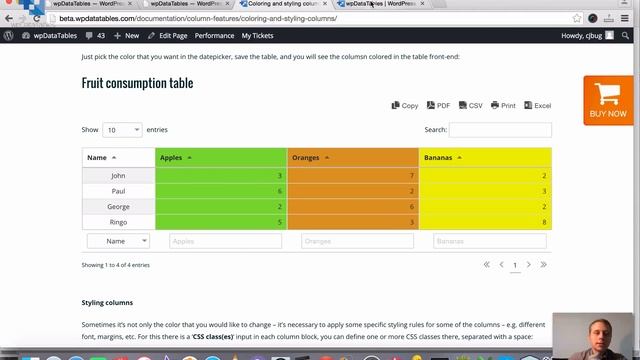
Task: Click Fruit consumption table heading
Action: click(138, 83)
